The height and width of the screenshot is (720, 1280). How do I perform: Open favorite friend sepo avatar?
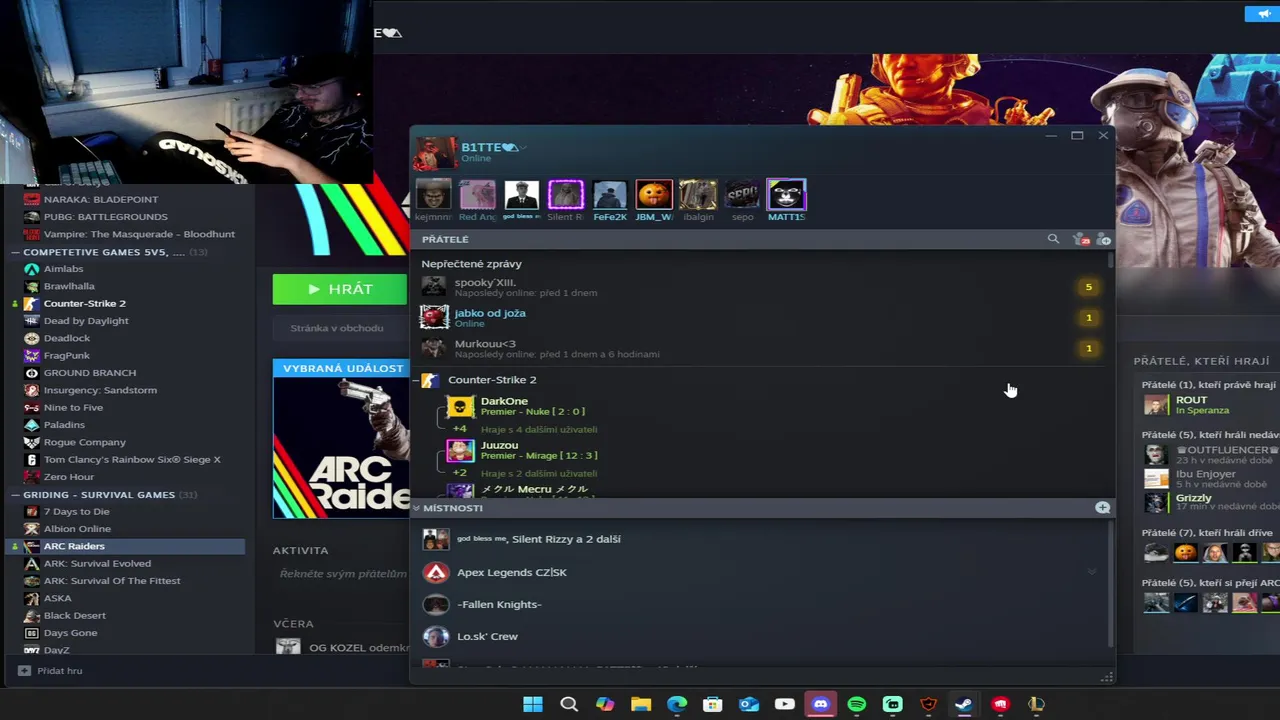(x=742, y=195)
